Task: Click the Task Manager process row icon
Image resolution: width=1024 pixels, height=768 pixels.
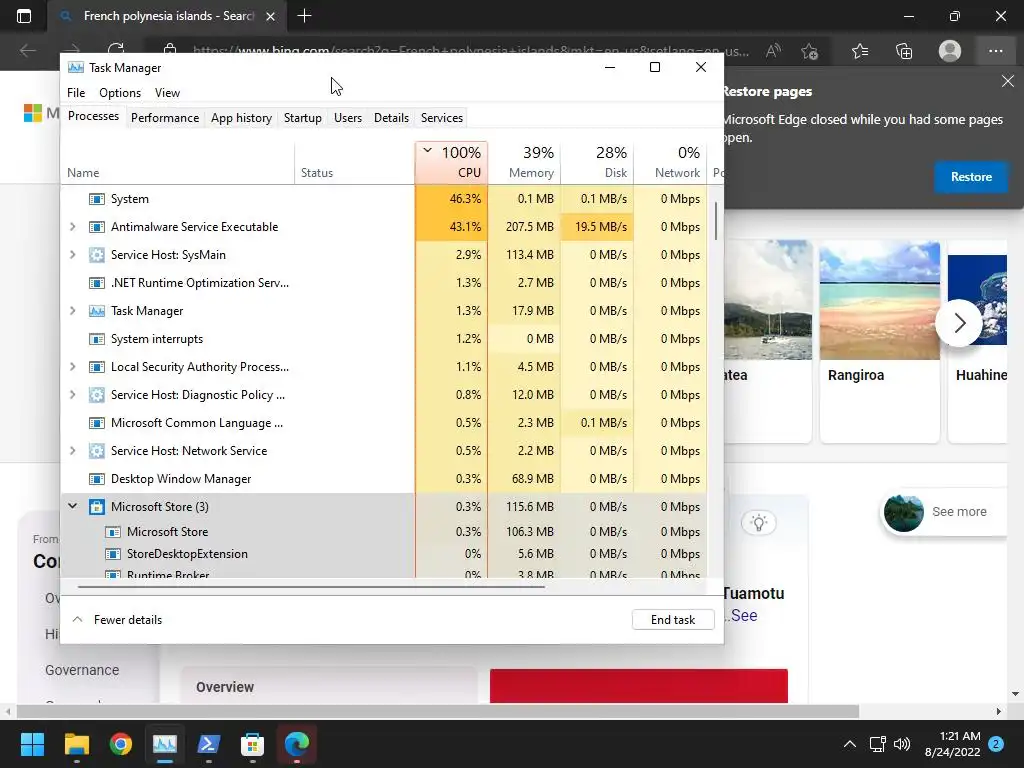Action: coord(97,311)
